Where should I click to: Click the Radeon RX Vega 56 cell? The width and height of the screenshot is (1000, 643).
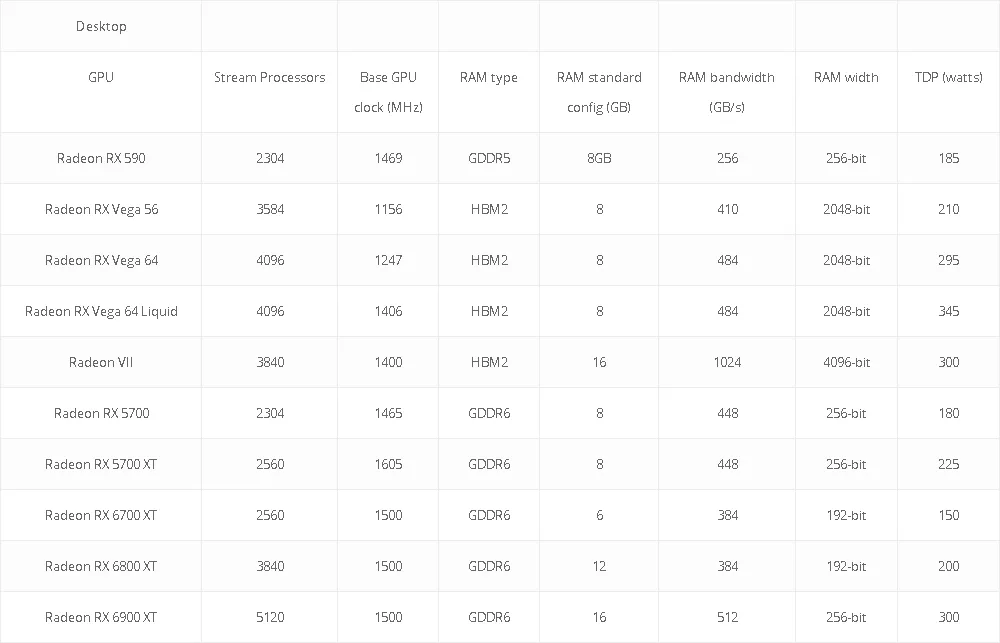point(101,209)
